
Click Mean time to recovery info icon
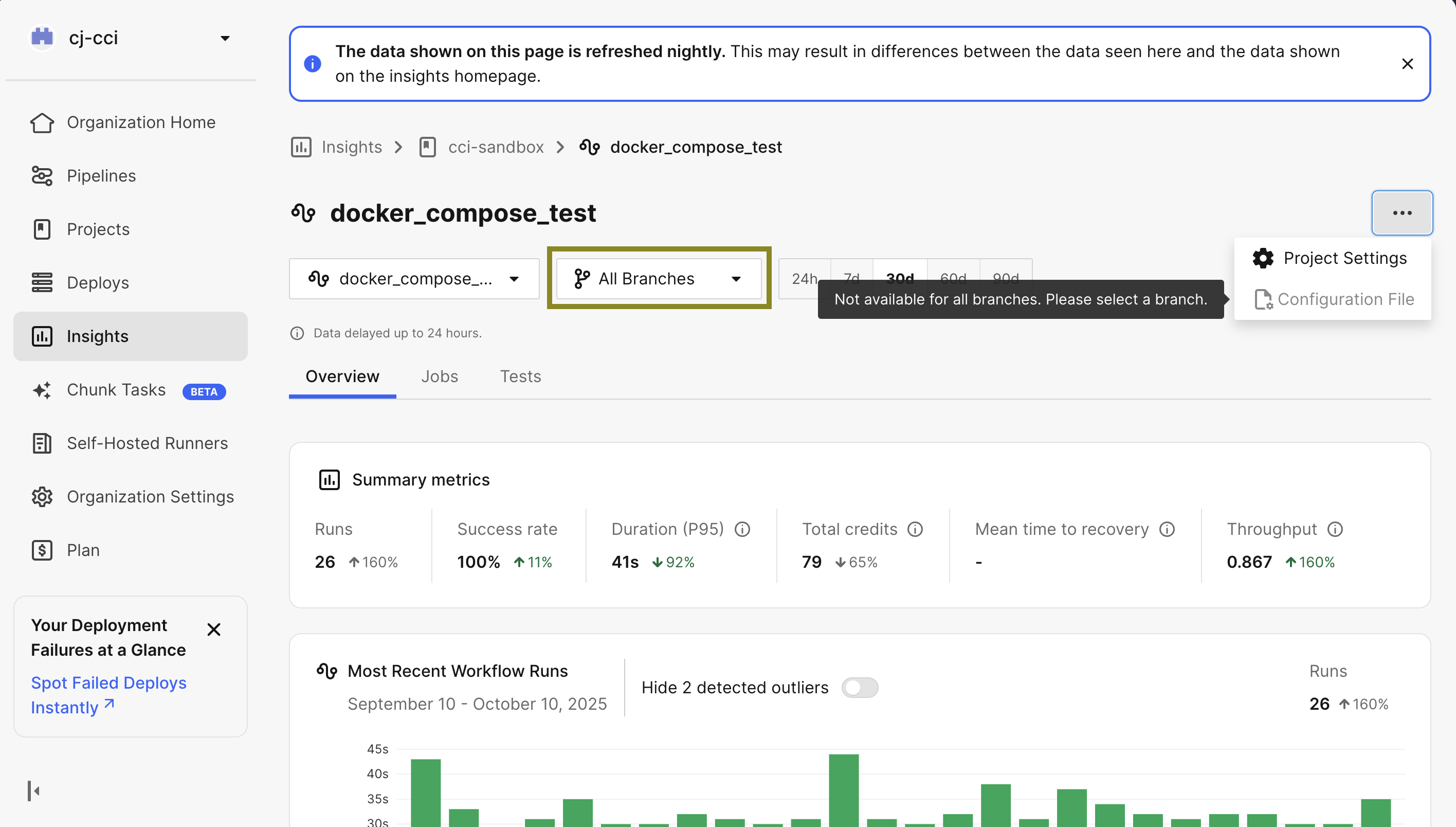point(1167,529)
